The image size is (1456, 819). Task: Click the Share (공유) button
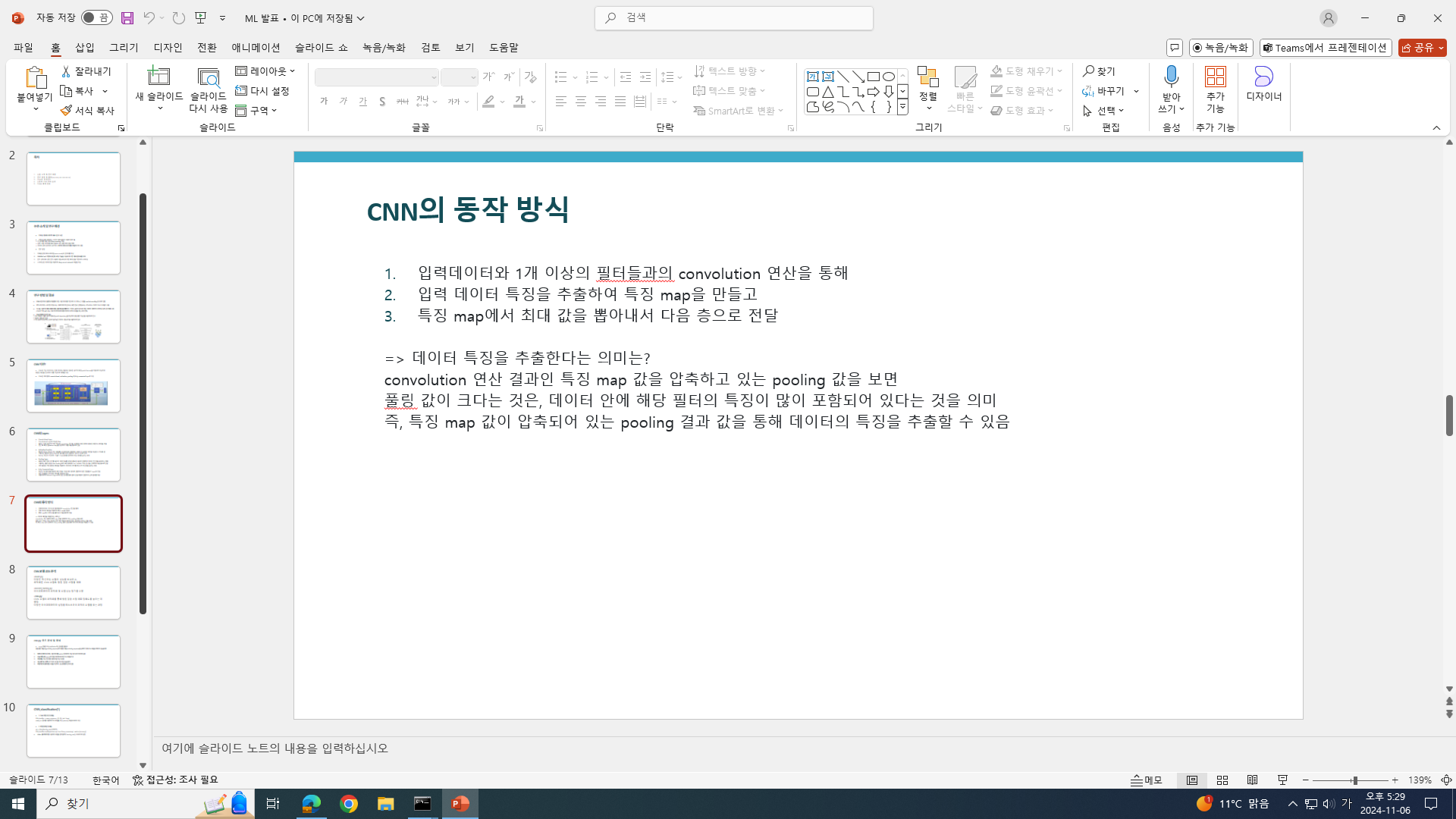click(x=1422, y=48)
